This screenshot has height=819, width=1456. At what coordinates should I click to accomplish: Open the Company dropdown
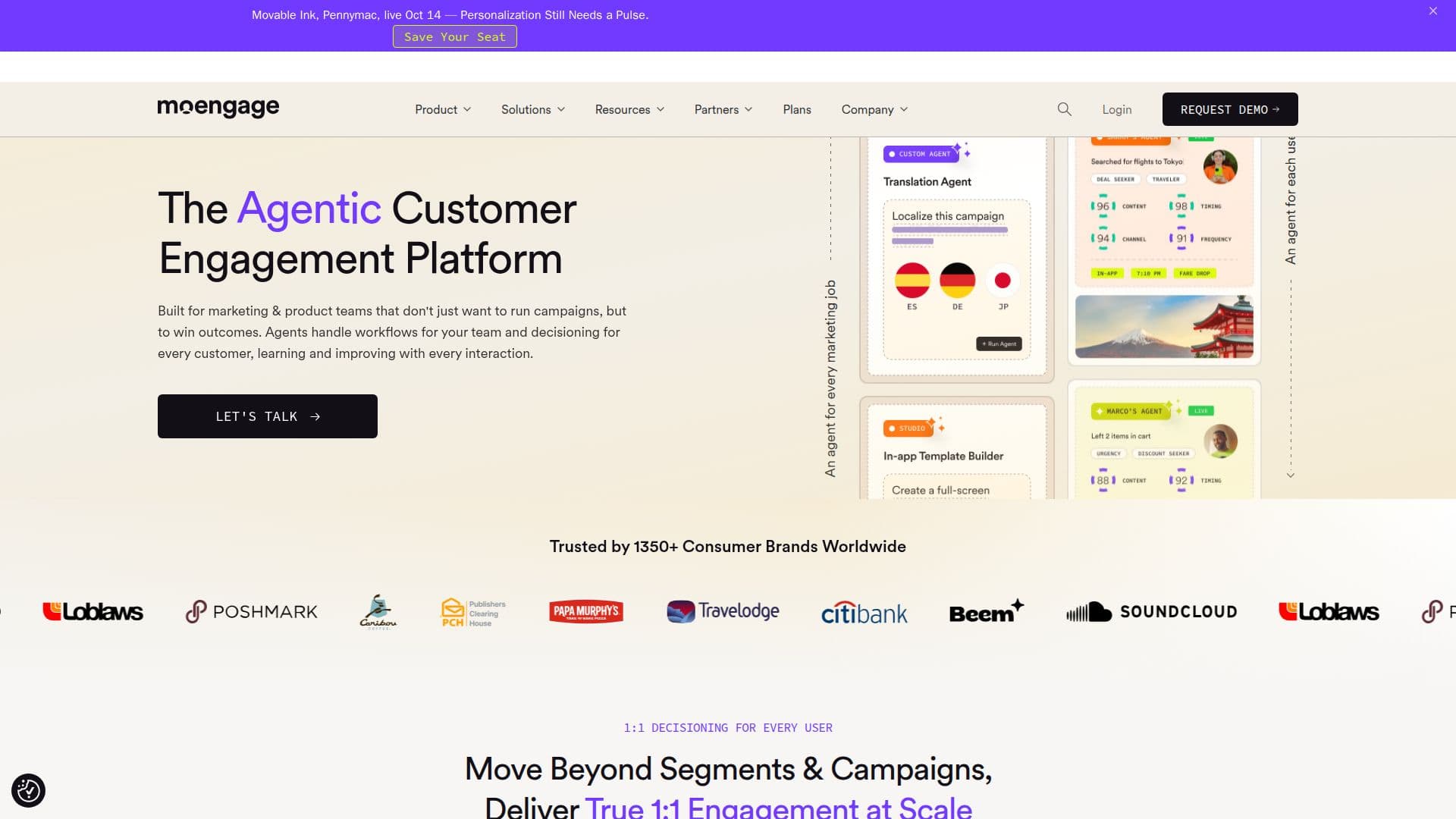pyautogui.click(x=874, y=109)
